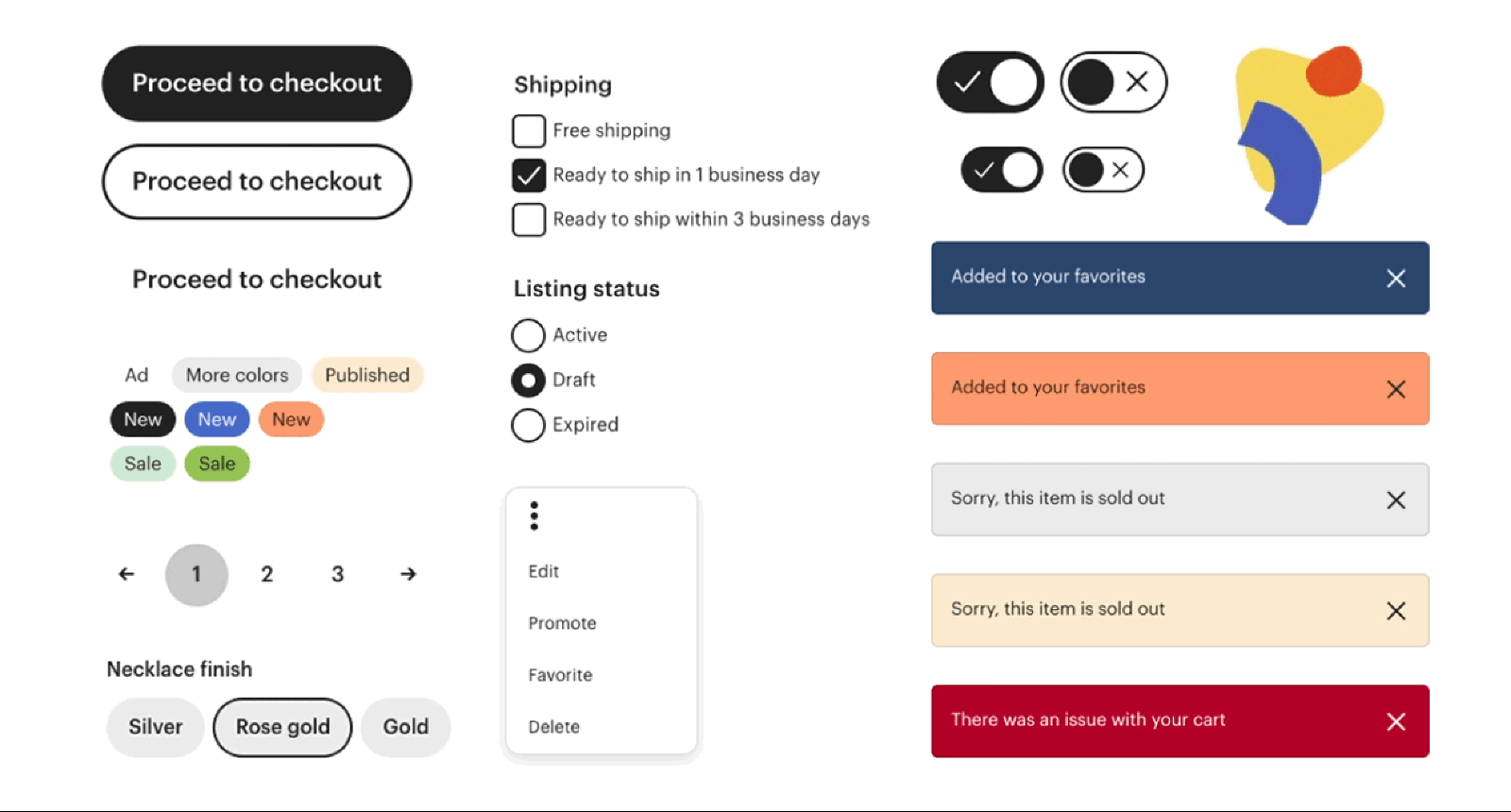Dismiss the red cart issue alert
This screenshot has width=1511, height=812.
[x=1396, y=722]
